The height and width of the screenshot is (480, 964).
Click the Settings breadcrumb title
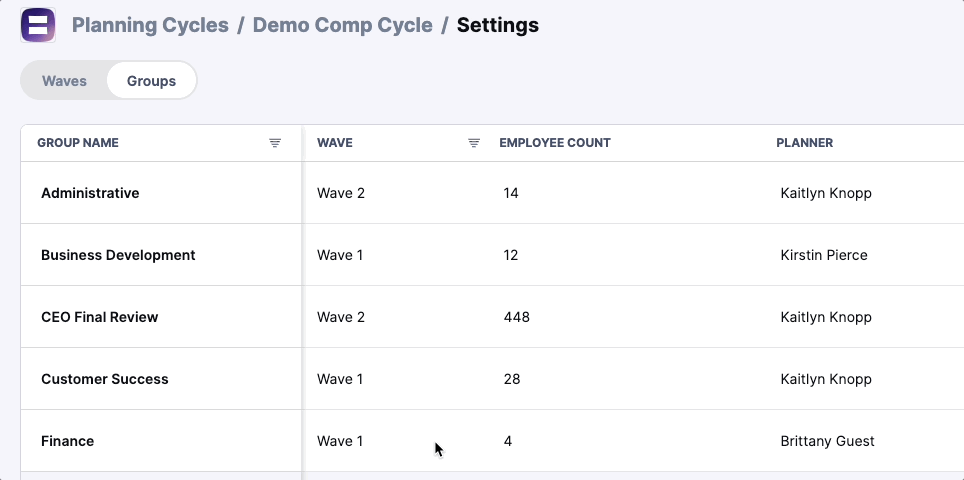[497, 25]
